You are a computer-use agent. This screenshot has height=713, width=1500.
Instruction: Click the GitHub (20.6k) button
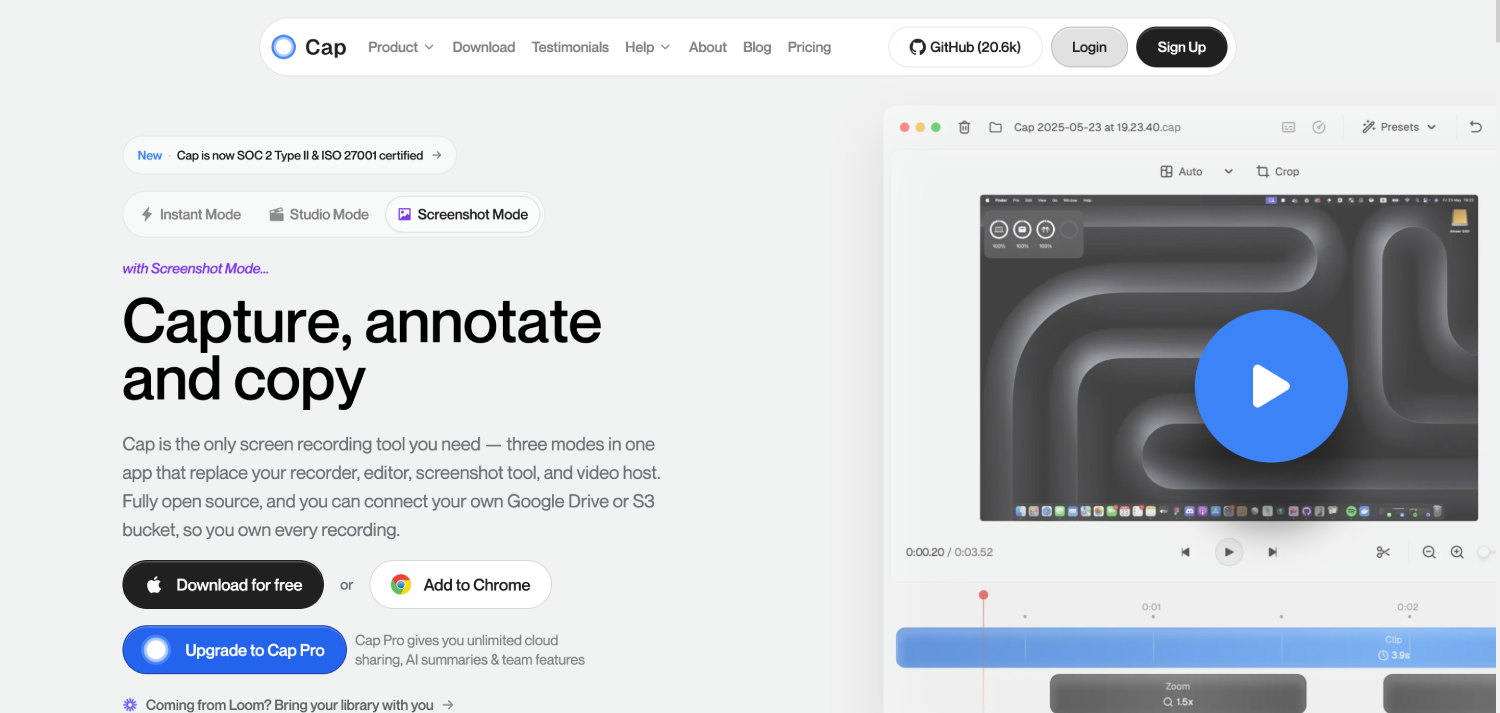click(965, 47)
